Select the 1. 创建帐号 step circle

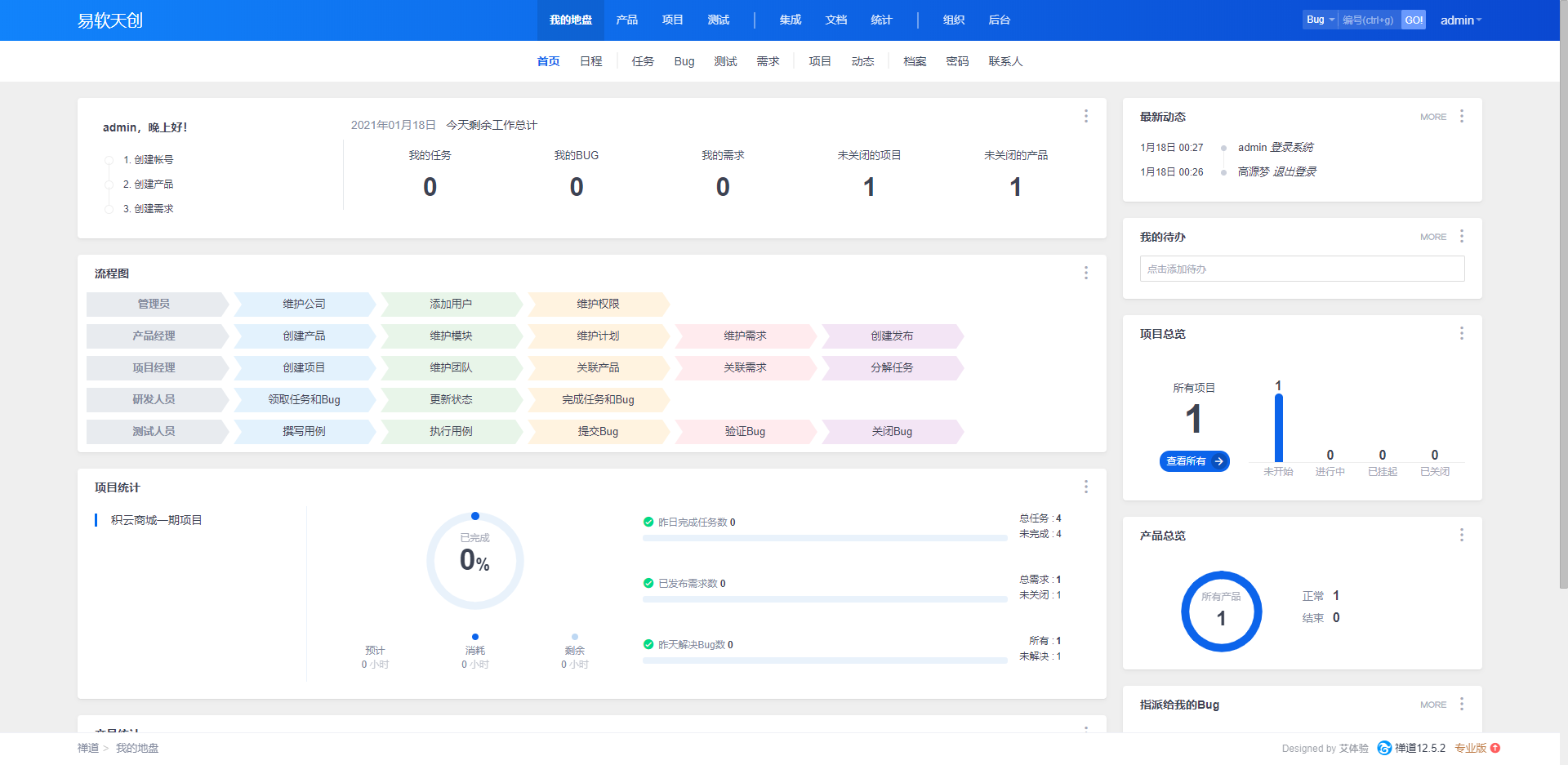[109, 160]
